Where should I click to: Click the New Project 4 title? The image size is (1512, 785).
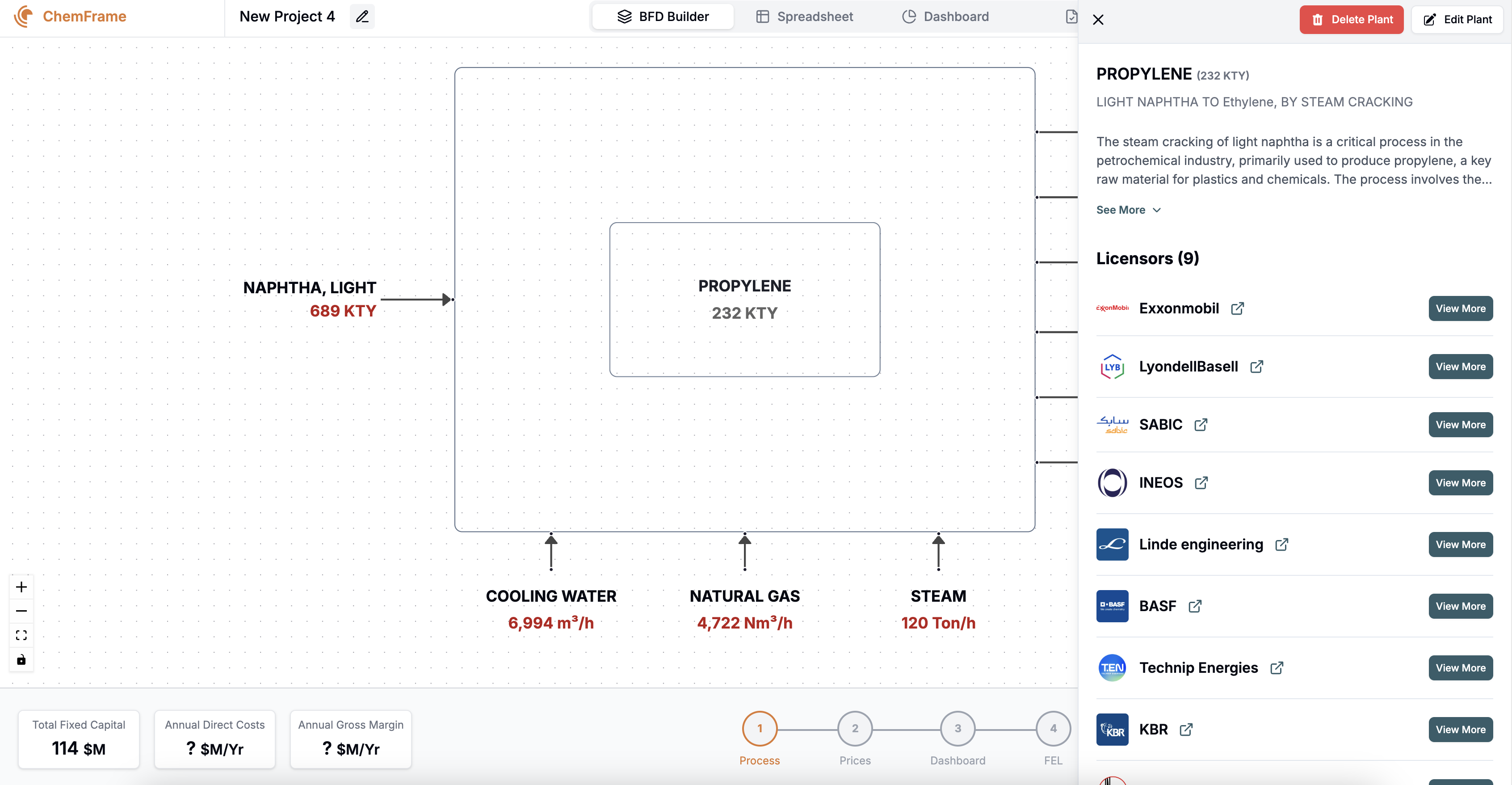pos(287,17)
